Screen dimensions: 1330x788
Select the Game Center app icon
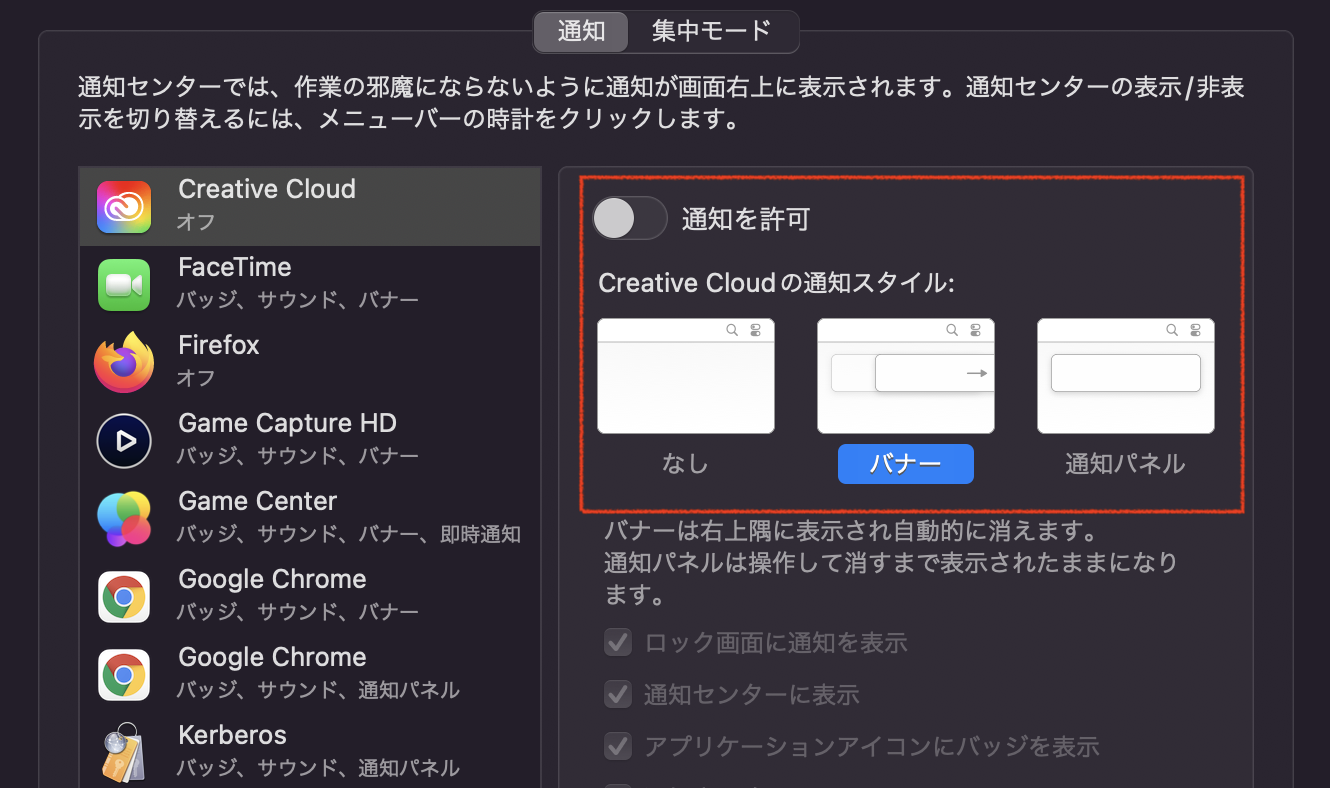click(124, 519)
